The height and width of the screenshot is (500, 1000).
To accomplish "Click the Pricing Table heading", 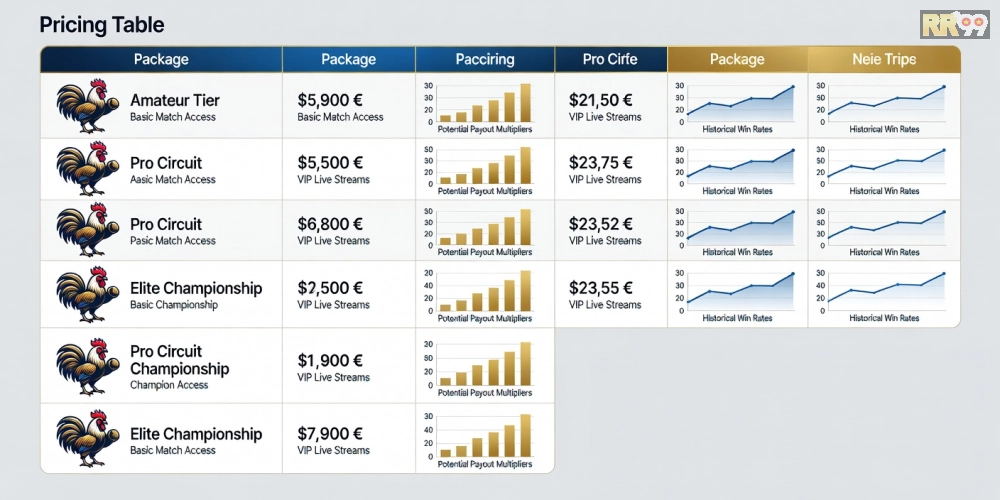I will [x=102, y=25].
